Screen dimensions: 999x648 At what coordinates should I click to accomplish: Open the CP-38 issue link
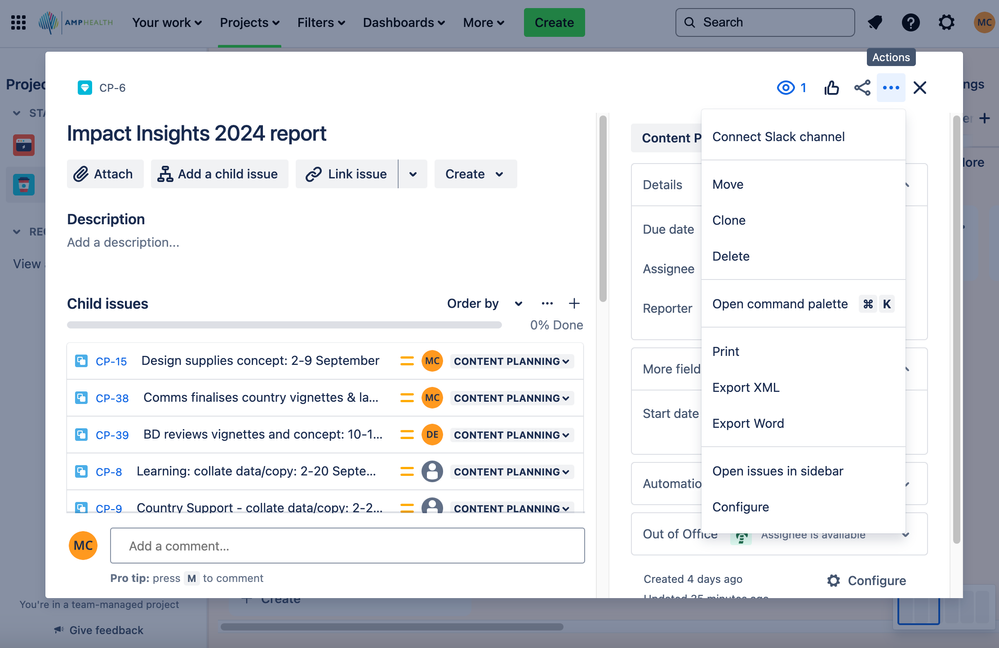point(112,398)
